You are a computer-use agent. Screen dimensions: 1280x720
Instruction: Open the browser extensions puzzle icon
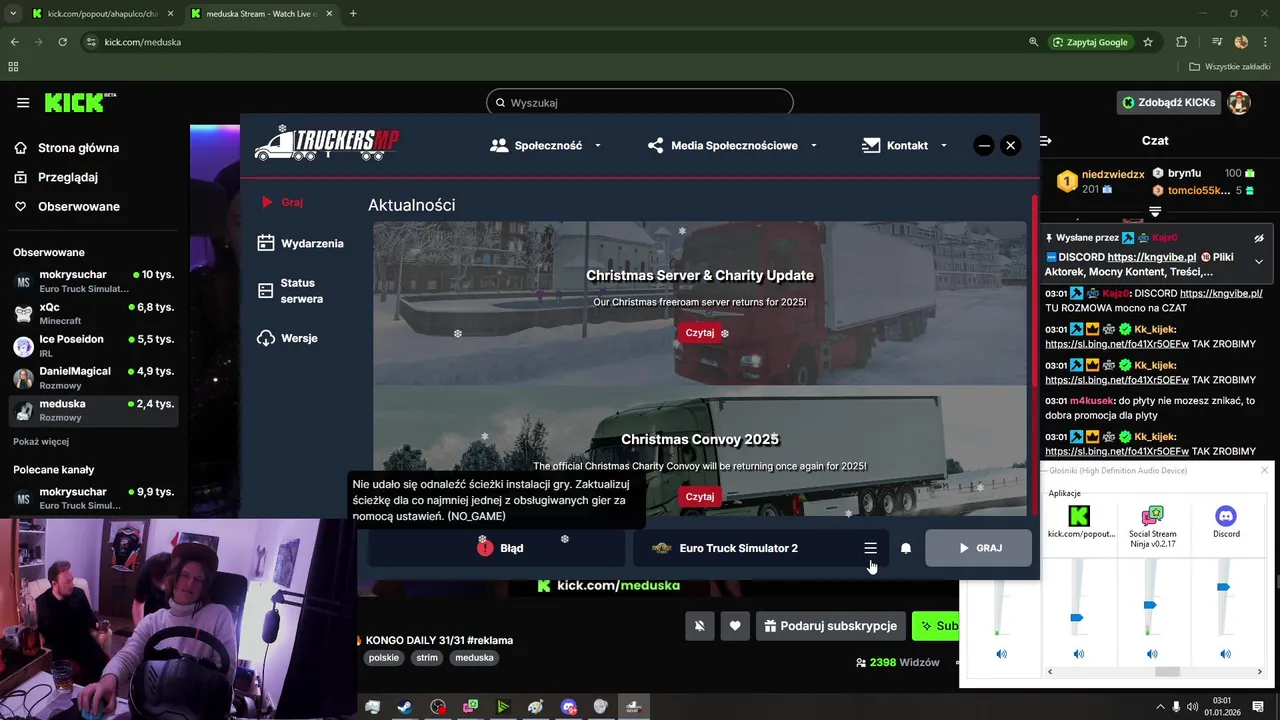tap(1182, 42)
